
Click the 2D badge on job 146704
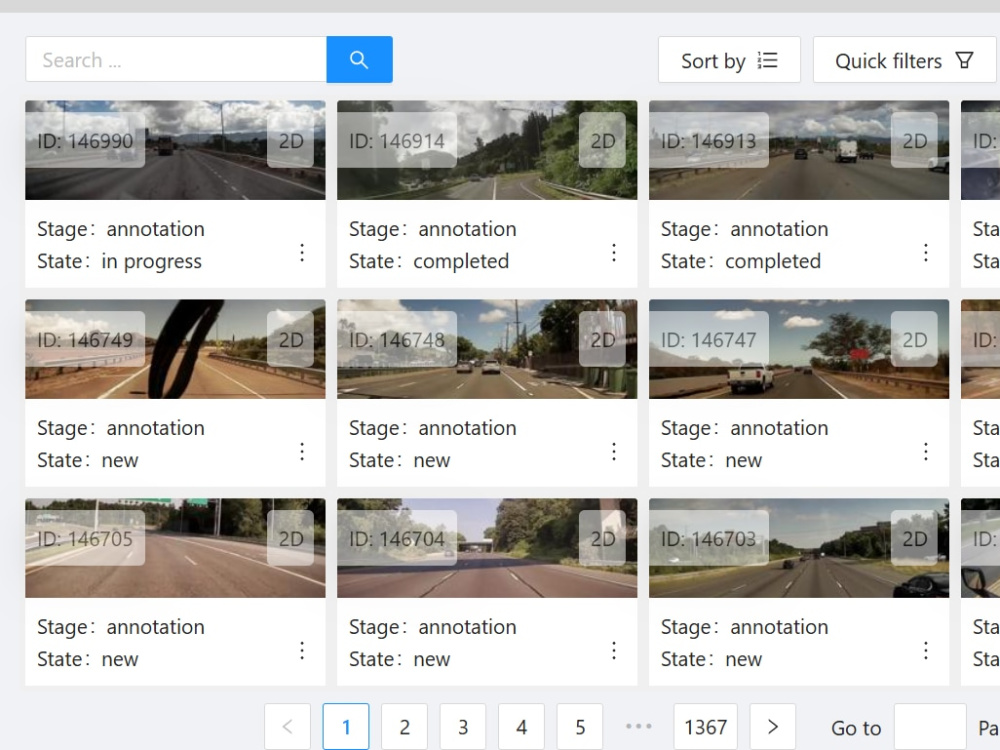click(603, 538)
